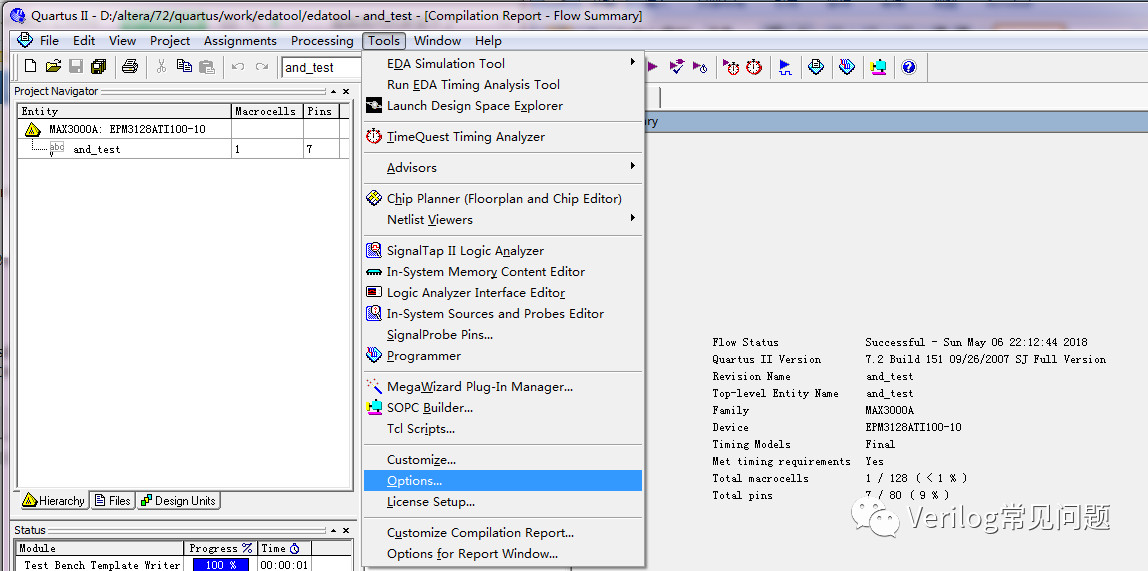Viewport: 1148px width, 571px height.
Task: Click the Redo arrow icon
Action: (261, 67)
